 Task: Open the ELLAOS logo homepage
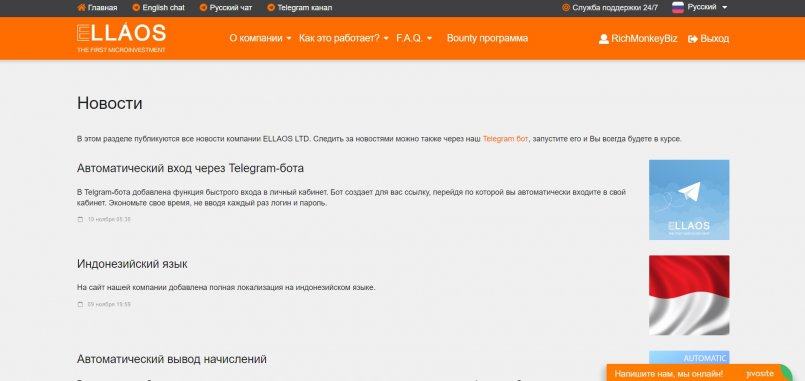coord(121,38)
